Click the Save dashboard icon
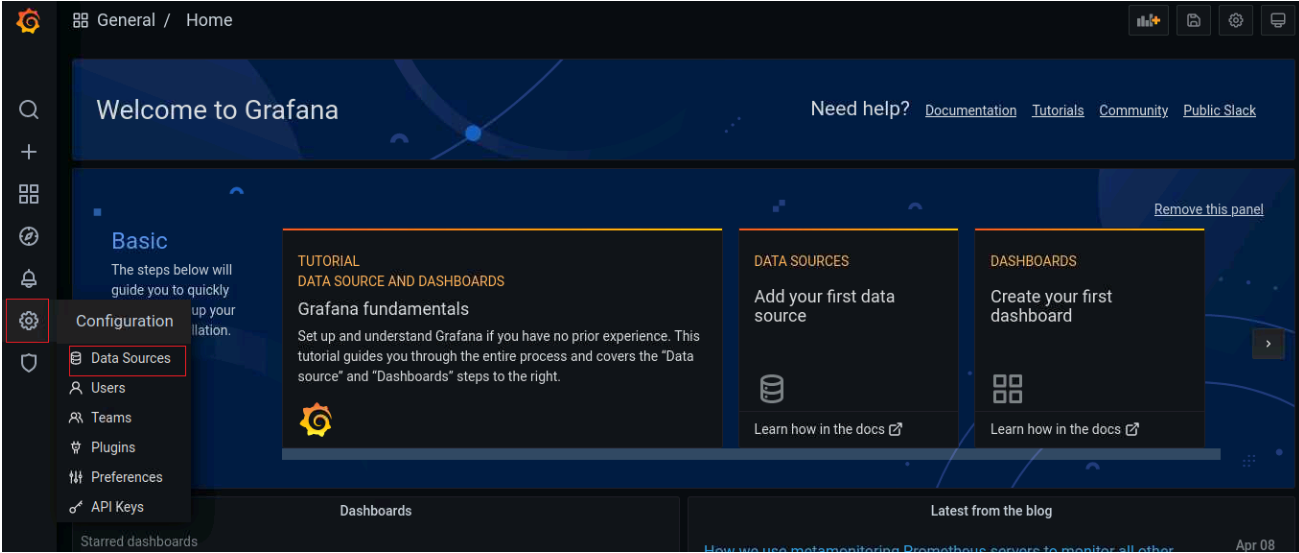The image size is (1299, 553). 1193,20
